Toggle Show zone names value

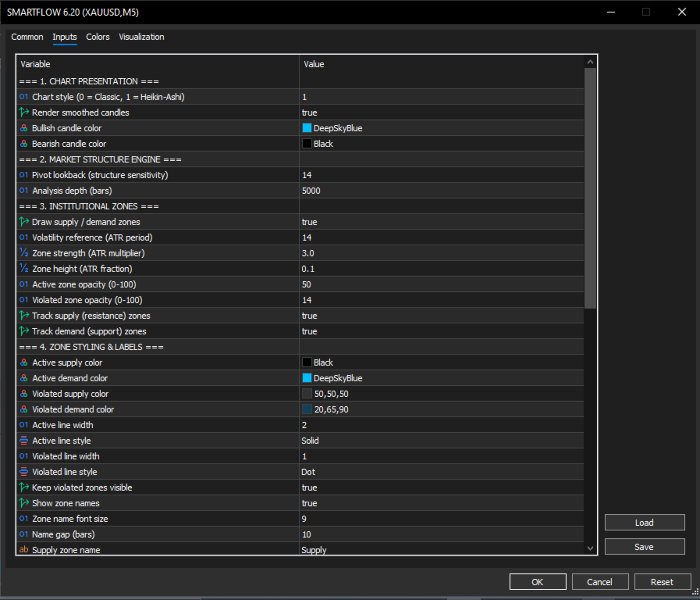pos(441,503)
